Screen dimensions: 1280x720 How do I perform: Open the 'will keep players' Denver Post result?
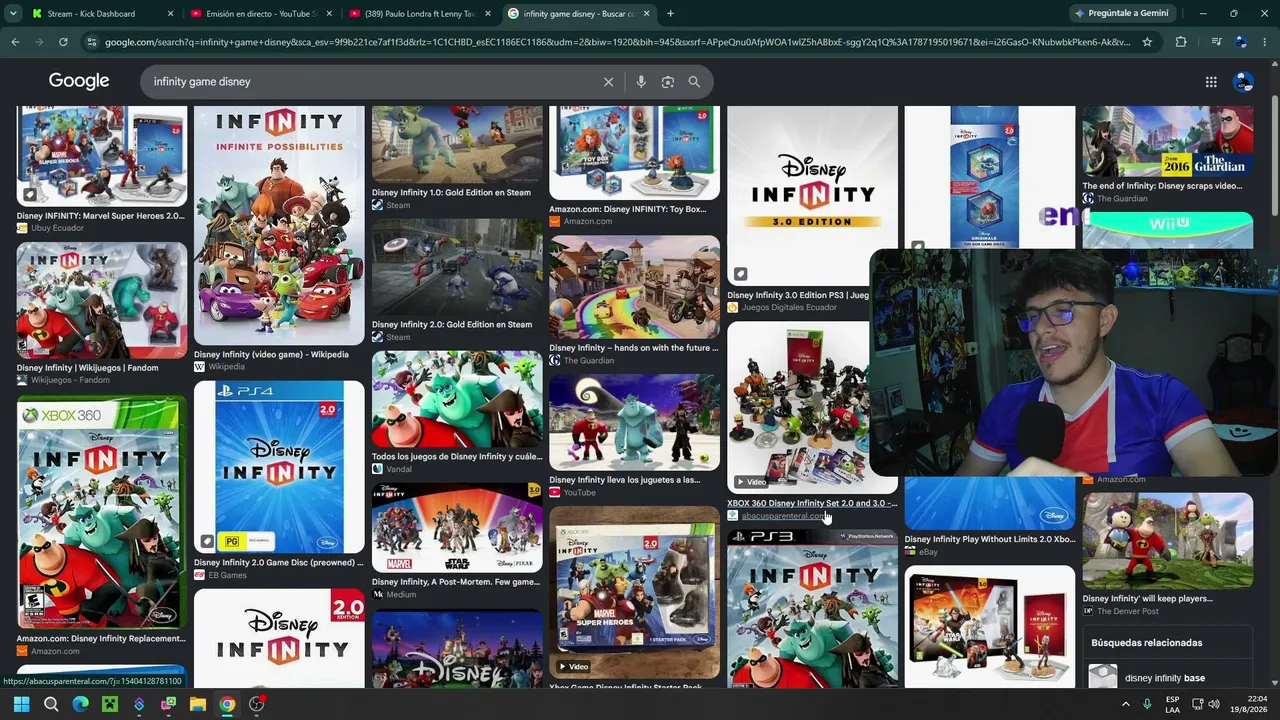[1147, 599]
